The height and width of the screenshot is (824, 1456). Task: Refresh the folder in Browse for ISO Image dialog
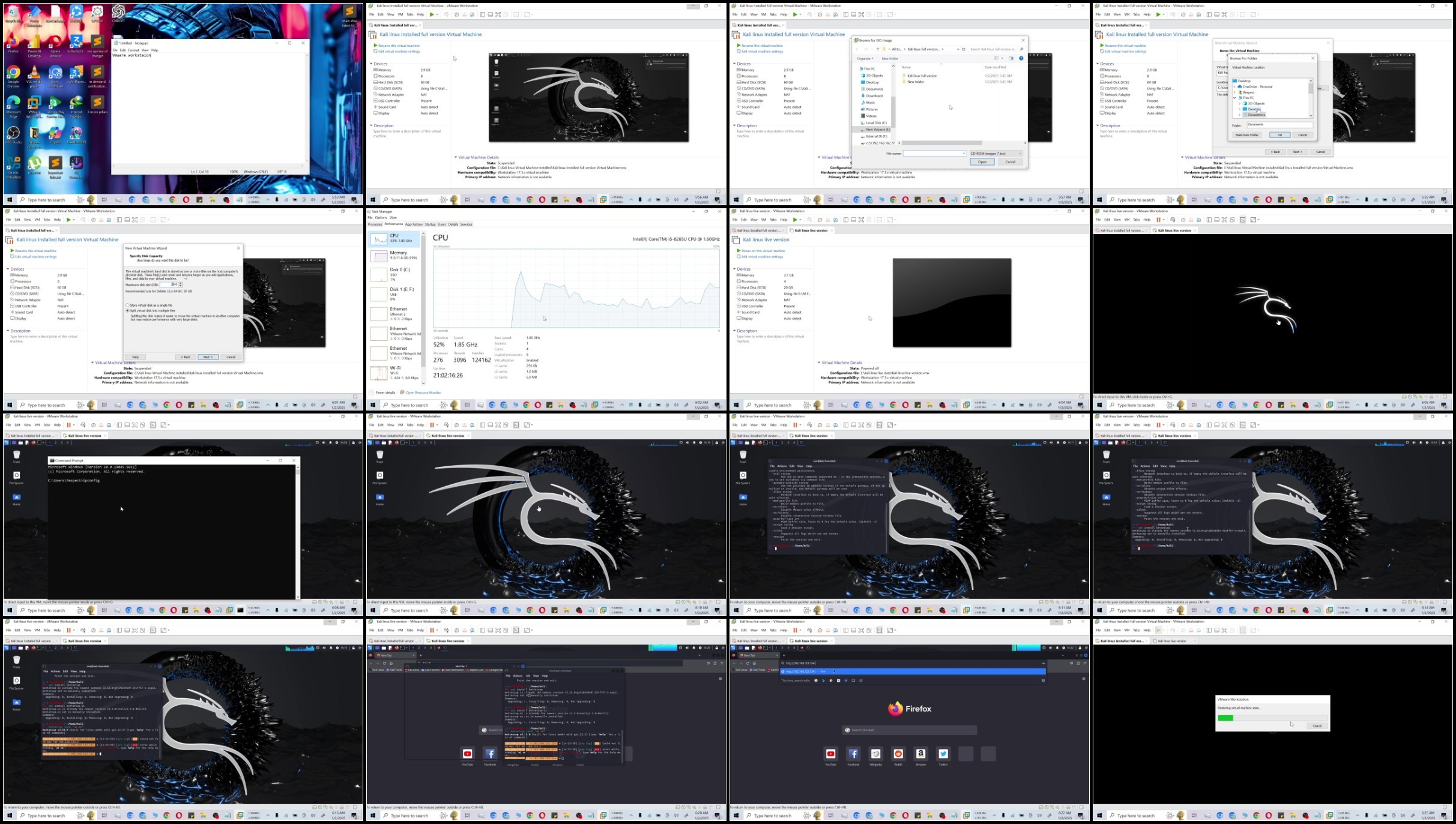click(x=964, y=49)
